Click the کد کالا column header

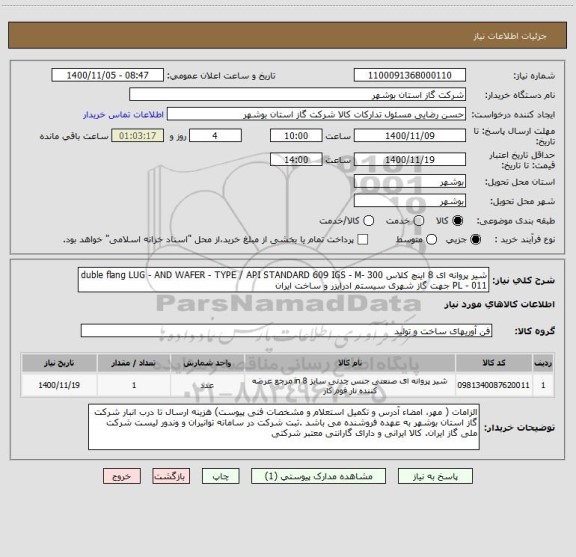tap(494, 363)
